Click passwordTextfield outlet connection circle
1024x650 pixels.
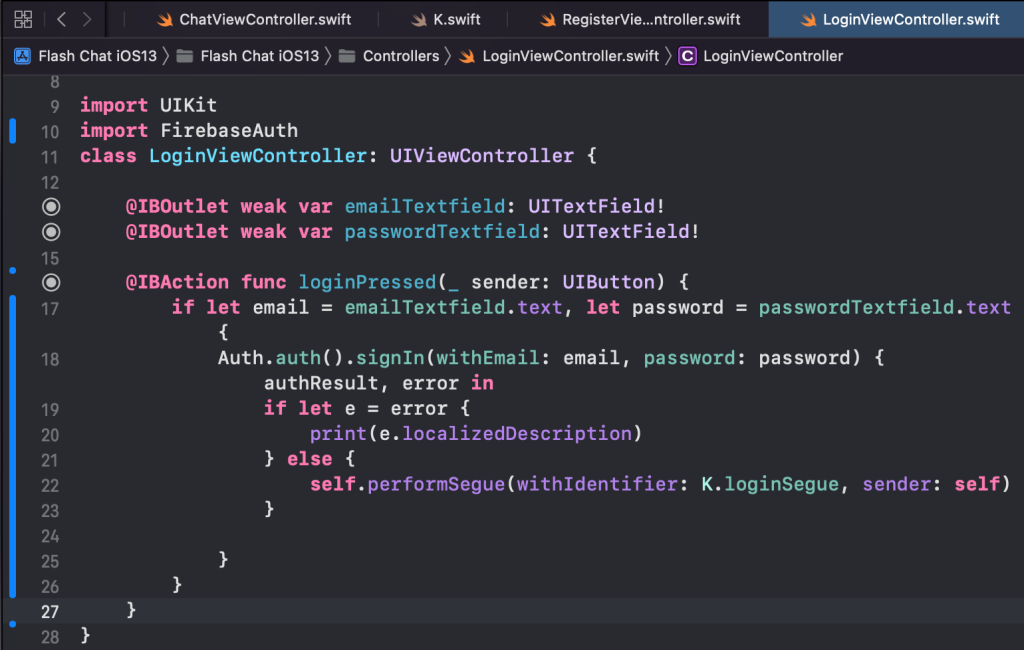click(x=51, y=232)
